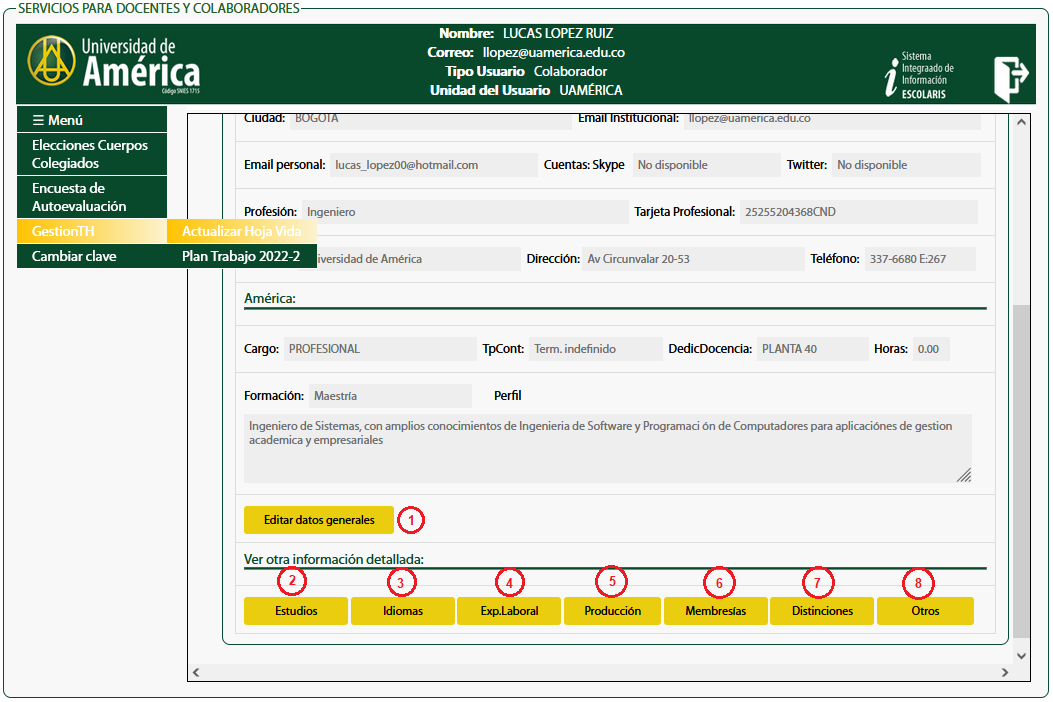
Task: Click the Tarjeta Profesional field
Action: pos(859,212)
